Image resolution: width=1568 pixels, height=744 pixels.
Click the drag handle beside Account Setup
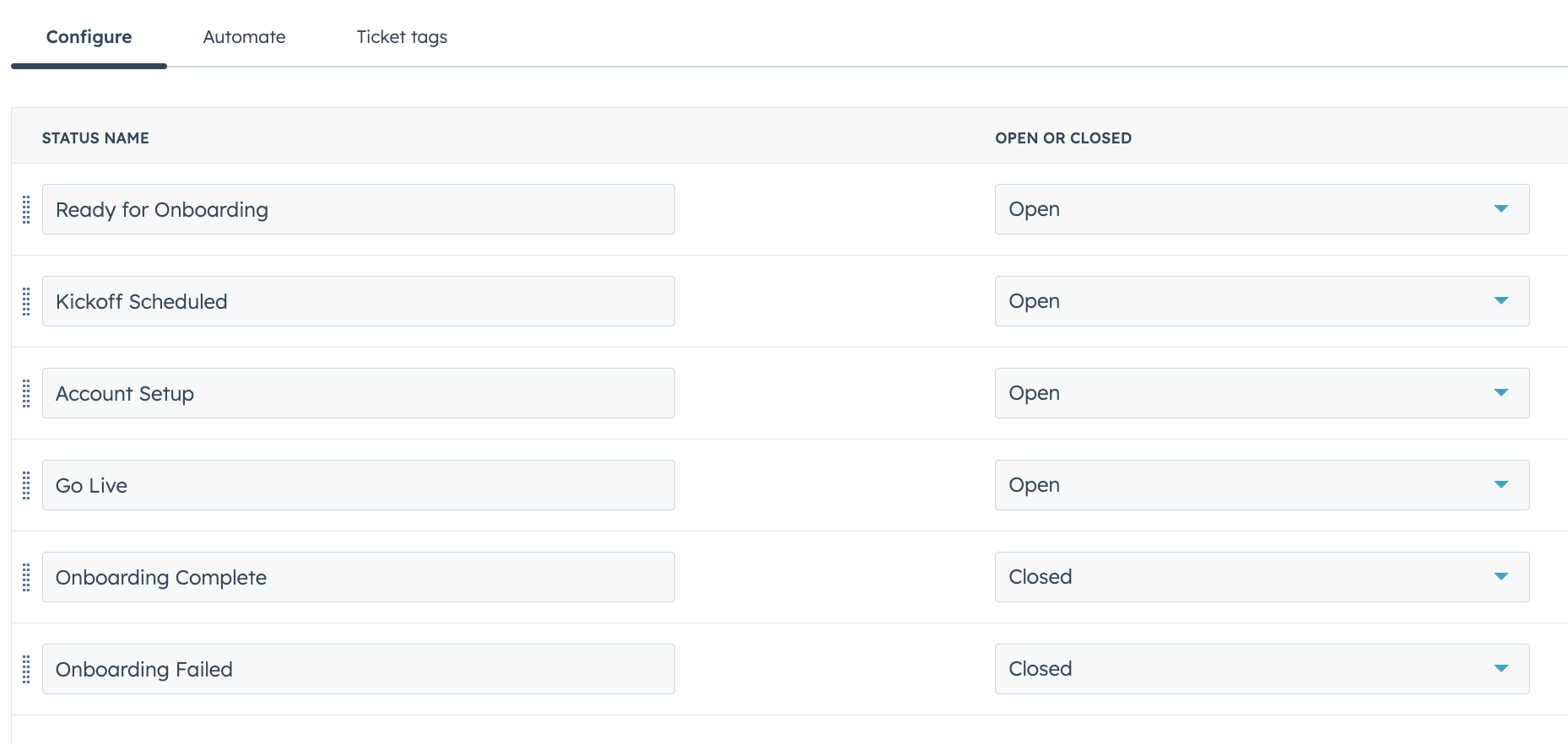point(26,394)
